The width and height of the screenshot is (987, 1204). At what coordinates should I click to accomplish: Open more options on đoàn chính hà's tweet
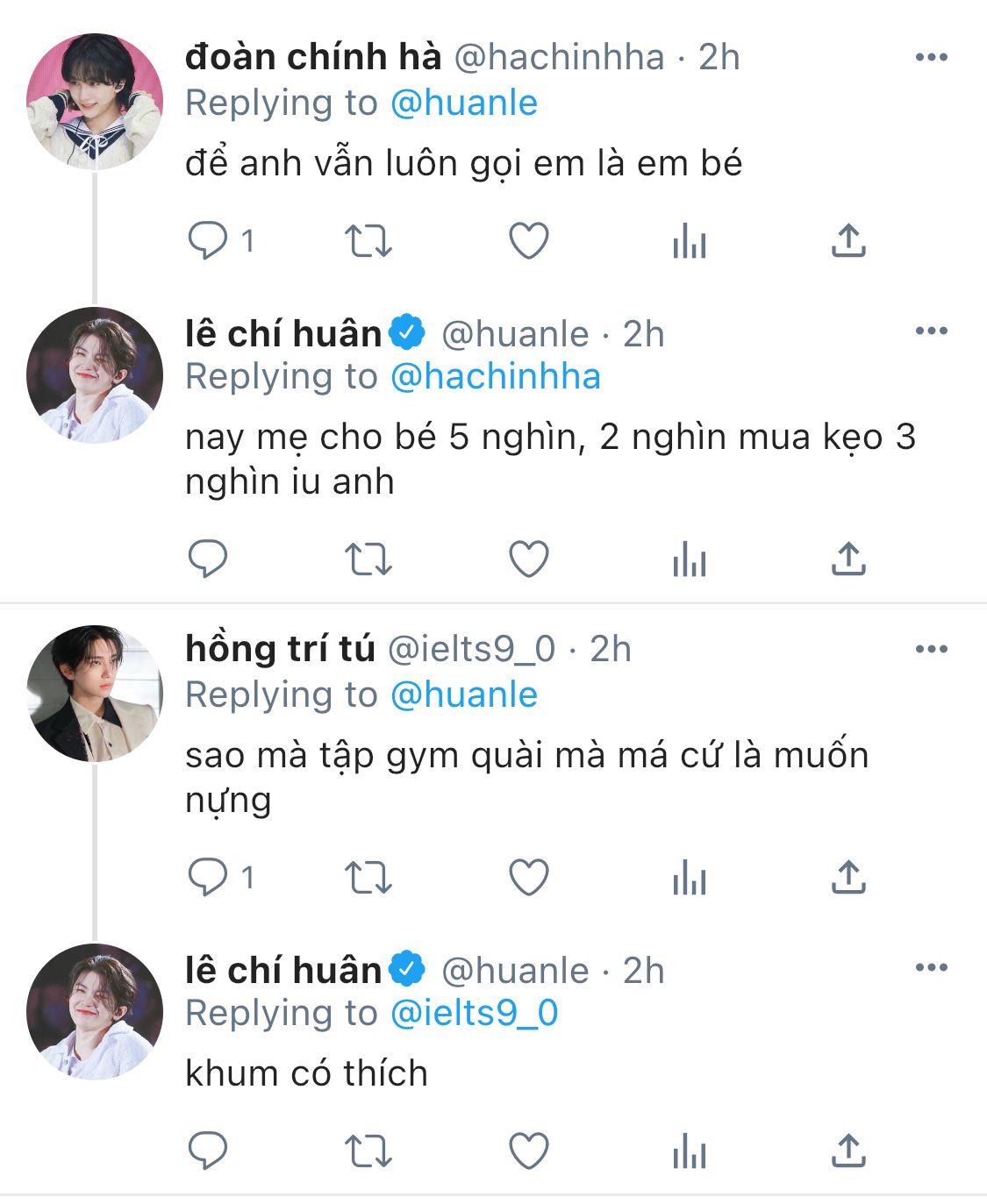coord(931,58)
